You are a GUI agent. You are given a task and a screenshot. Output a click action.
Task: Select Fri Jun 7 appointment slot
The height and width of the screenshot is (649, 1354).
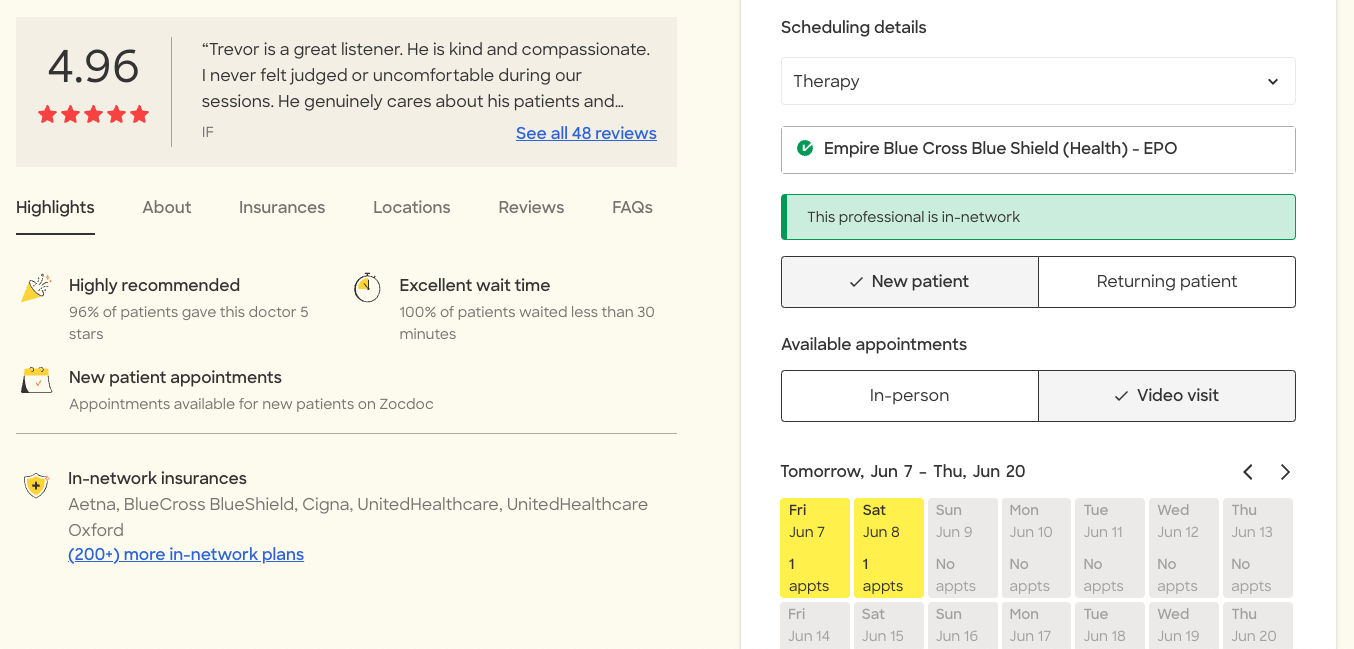point(814,548)
